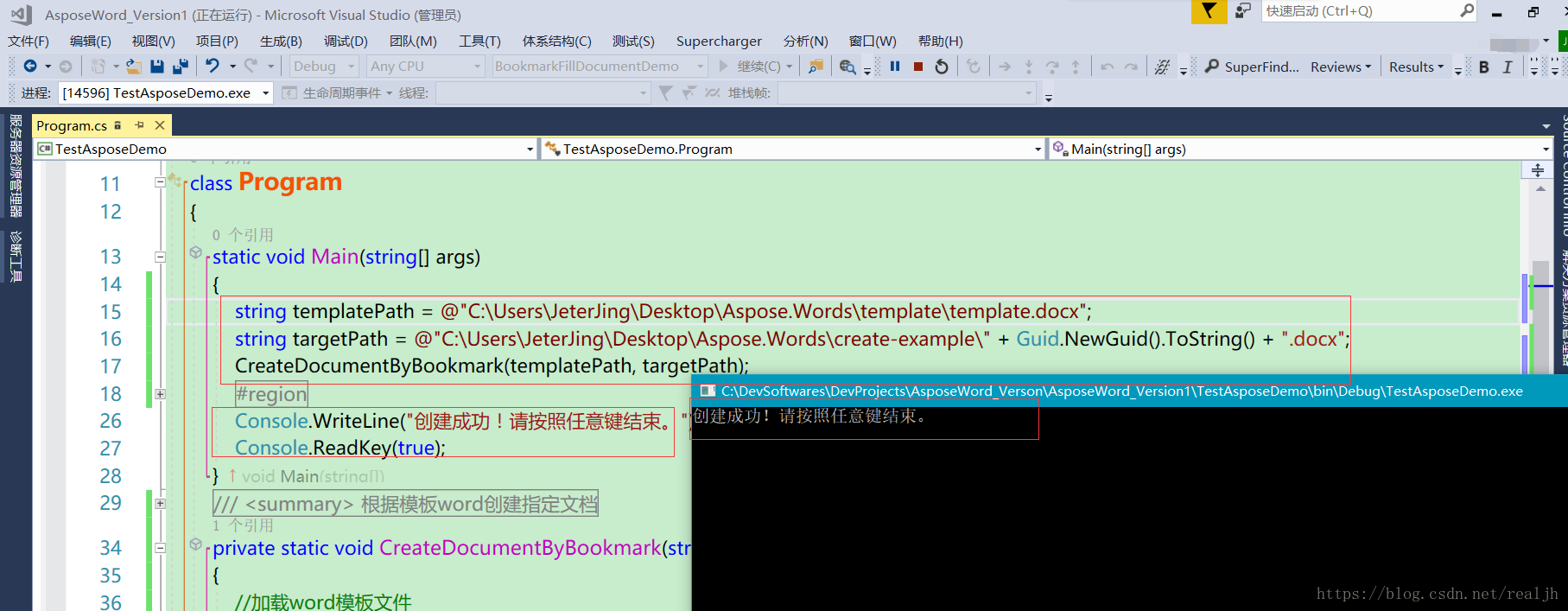1568x611 pixels.
Task: Open the Diagnostic Tools side tab
Action: (x=16, y=256)
